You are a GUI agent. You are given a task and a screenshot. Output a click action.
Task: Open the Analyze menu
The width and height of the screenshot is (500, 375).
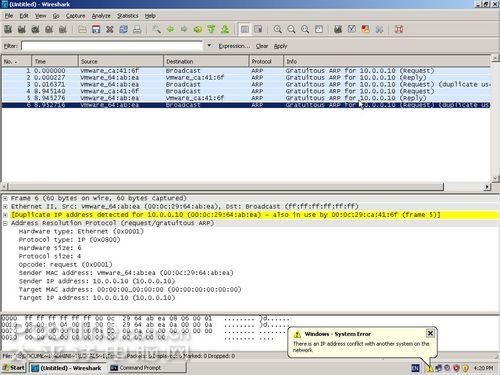point(101,16)
